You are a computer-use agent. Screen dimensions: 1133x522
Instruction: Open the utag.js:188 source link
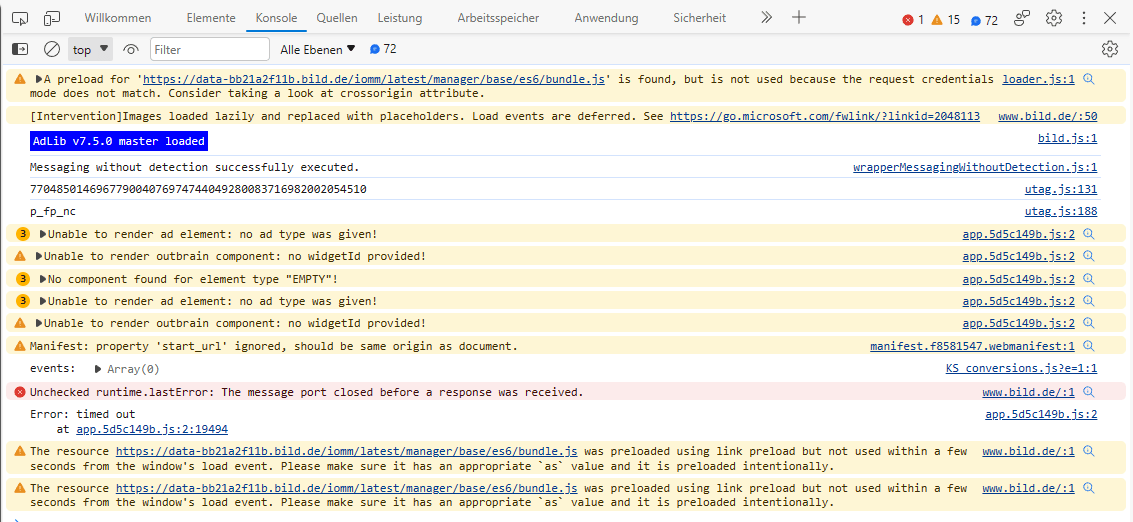pyautogui.click(x=1061, y=212)
